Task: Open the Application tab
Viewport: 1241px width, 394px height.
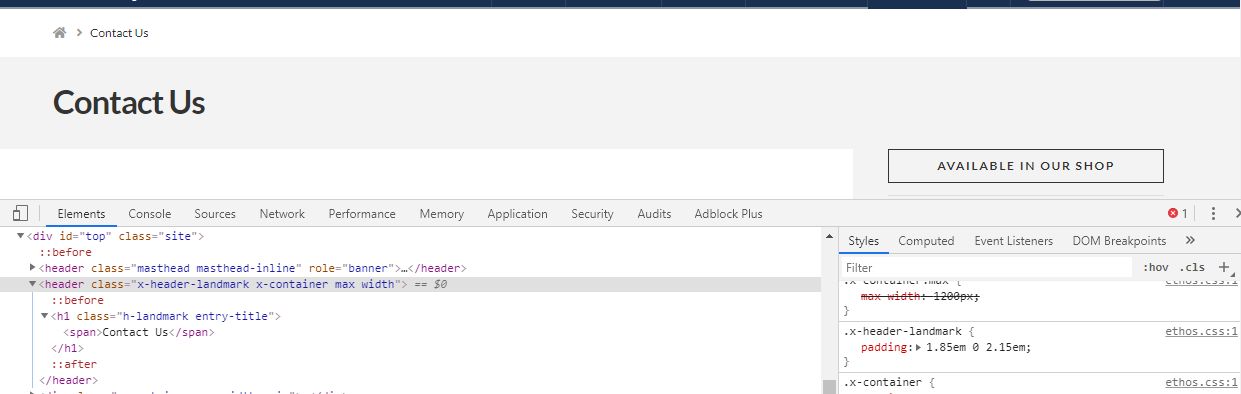Action: [x=517, y=214]
